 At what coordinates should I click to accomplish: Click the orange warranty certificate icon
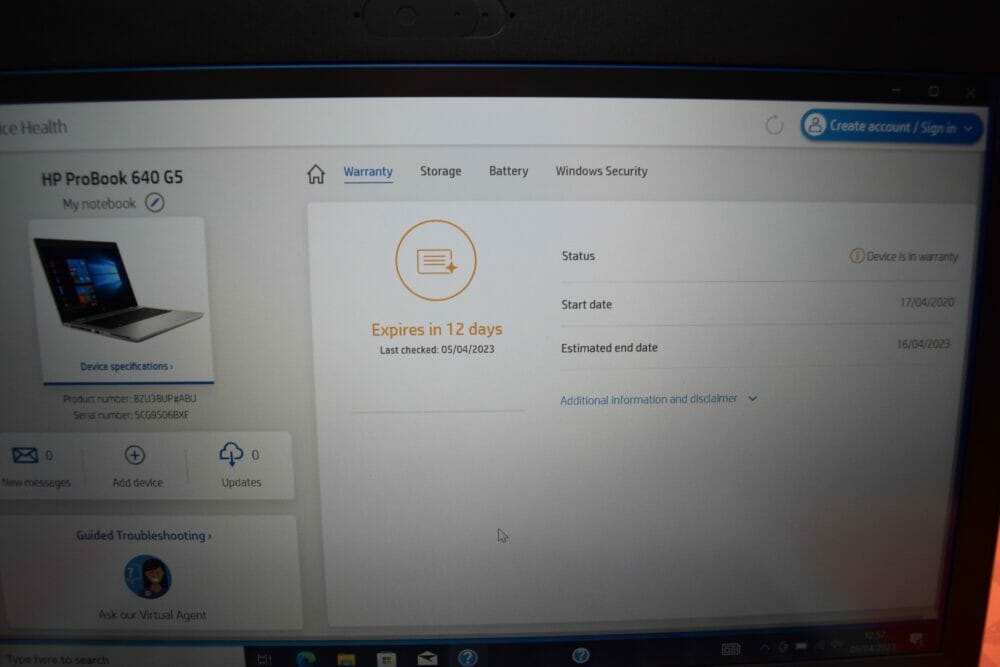tap(436, 261)
